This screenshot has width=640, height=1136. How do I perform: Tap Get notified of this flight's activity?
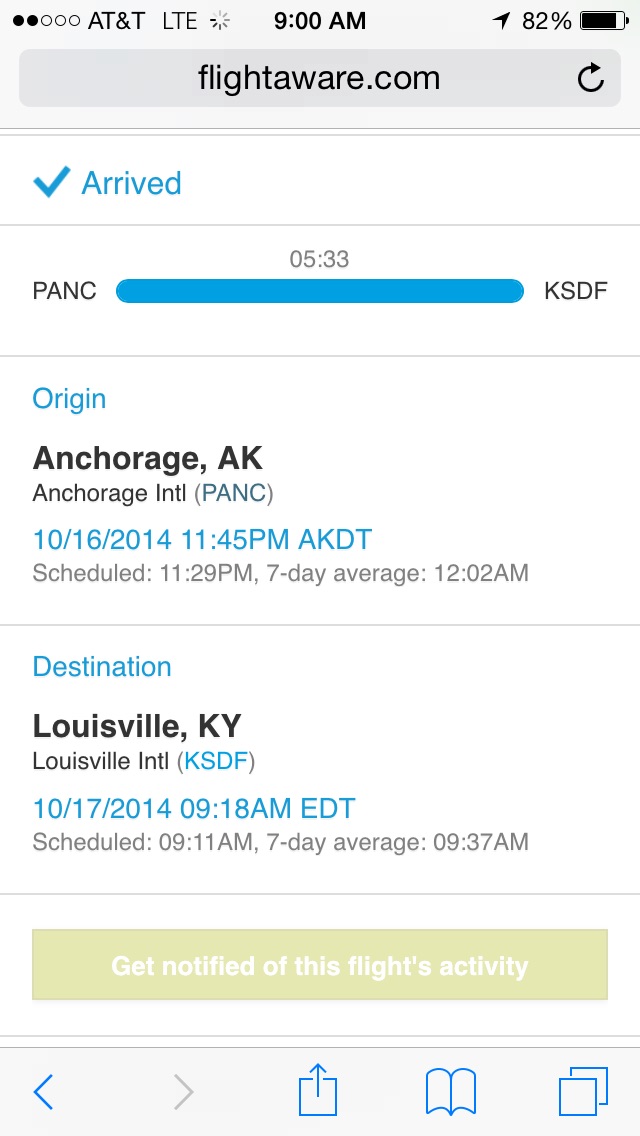[320, 965]
